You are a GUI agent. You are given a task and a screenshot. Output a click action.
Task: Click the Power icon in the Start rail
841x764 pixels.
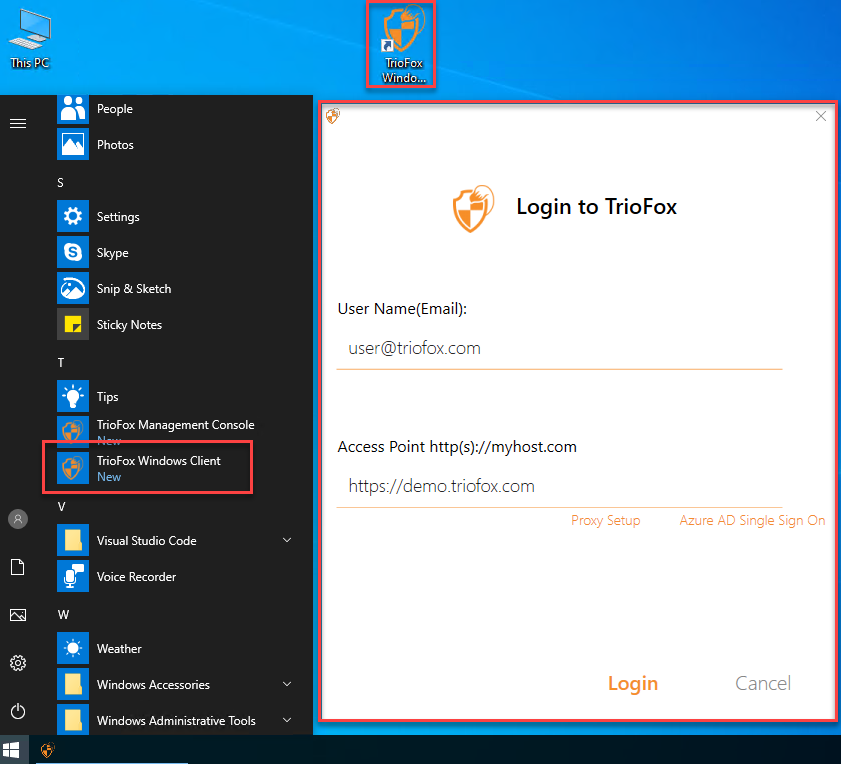click(18, 711)
